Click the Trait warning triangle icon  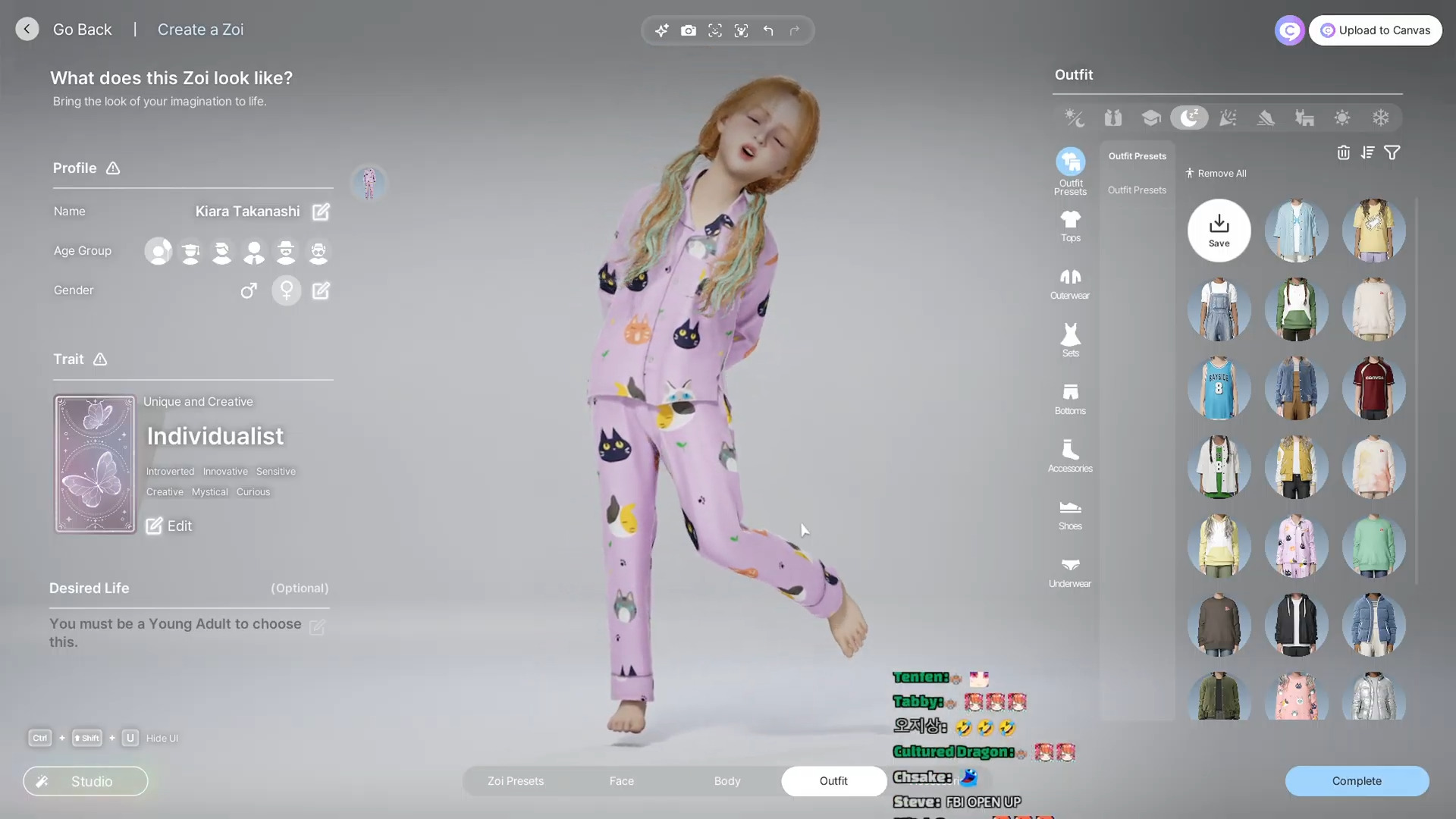[x=100, y=359]
